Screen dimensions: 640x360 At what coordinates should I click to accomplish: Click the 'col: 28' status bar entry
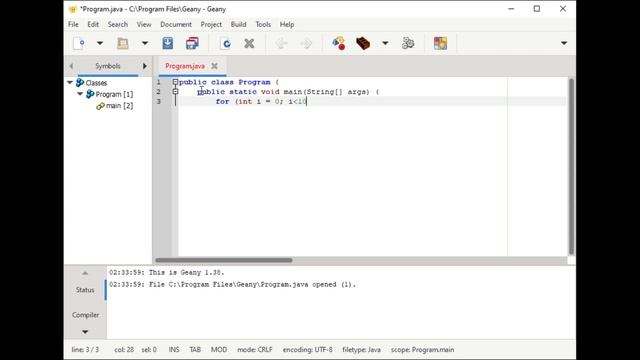(x=124, y=350)
